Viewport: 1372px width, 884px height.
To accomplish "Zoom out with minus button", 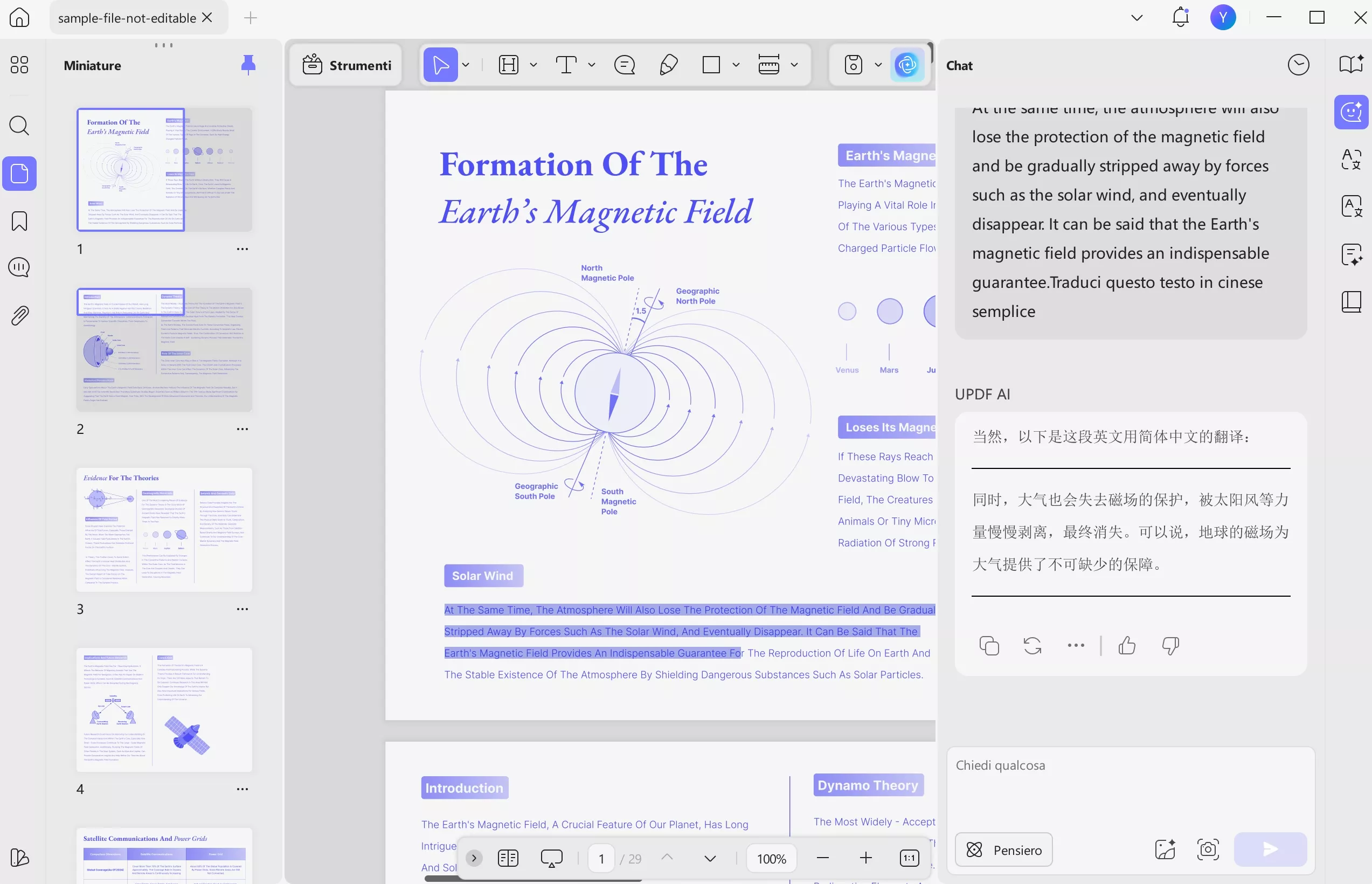I will [822, 858].
